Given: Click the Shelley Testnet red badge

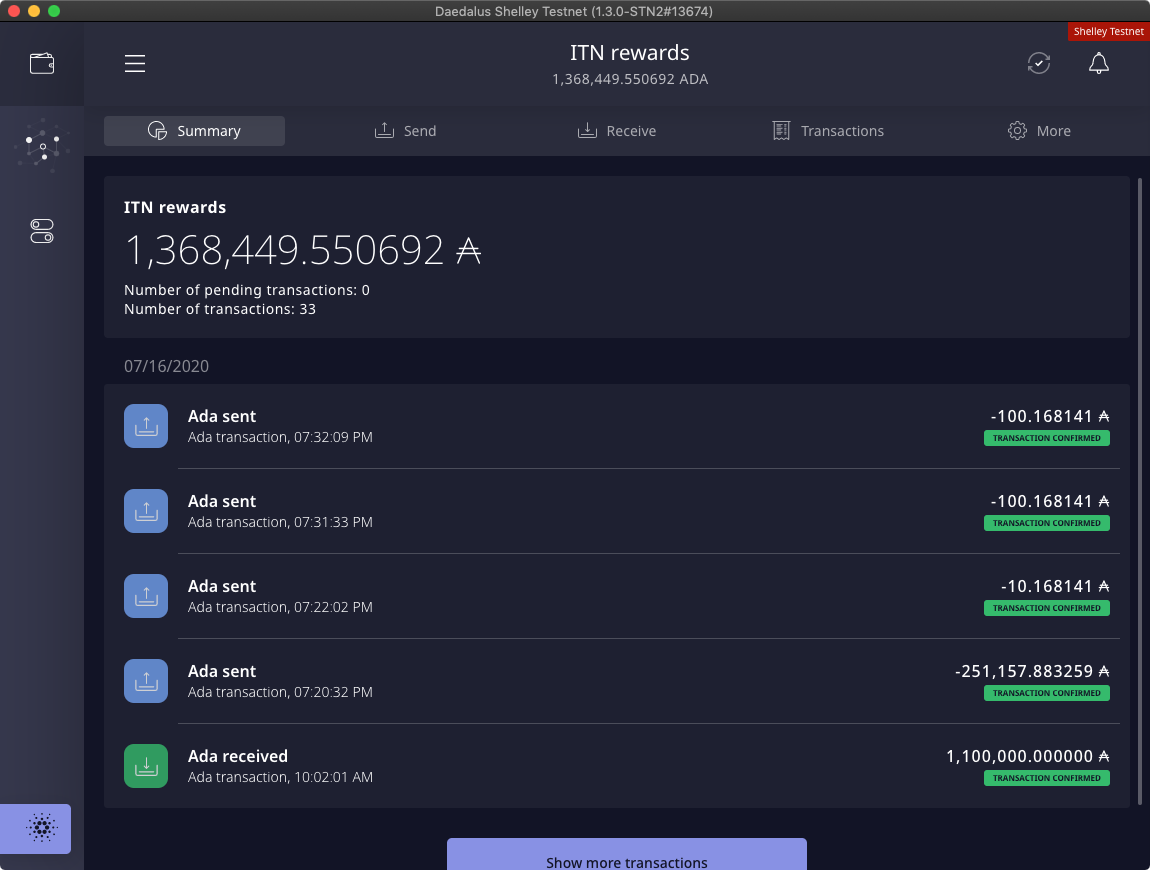Looking at the screenshot, I should (1108, 32).
